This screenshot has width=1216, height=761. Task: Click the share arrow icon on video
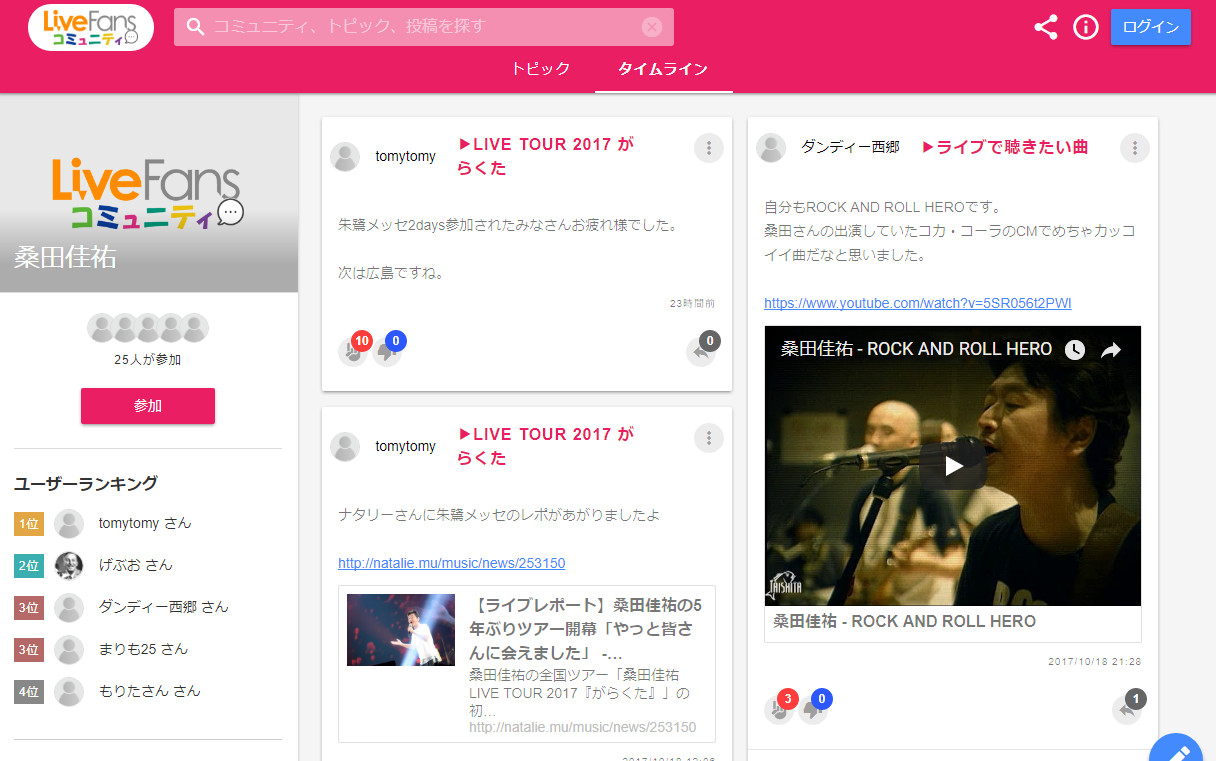(1111, 350)
